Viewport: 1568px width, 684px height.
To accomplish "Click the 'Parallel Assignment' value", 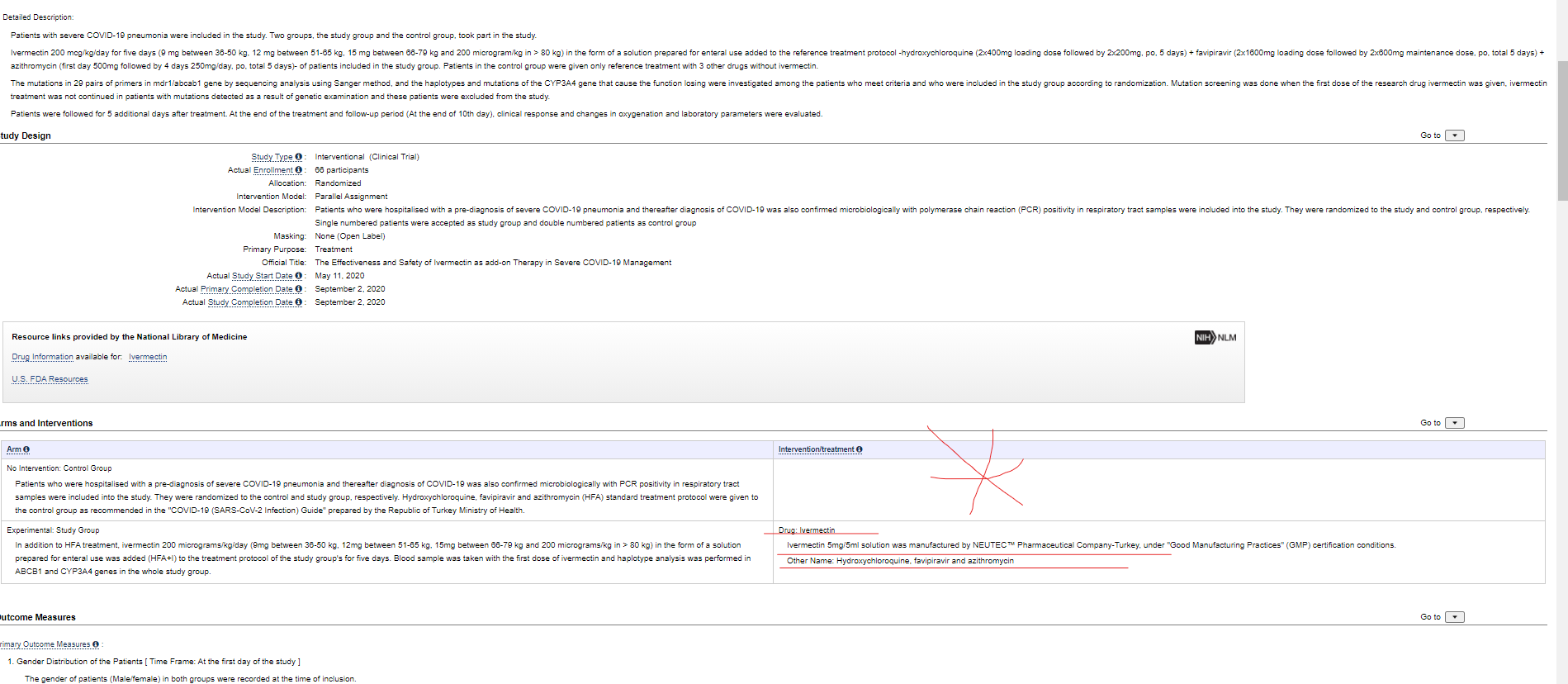I will [x=351, y=197].
